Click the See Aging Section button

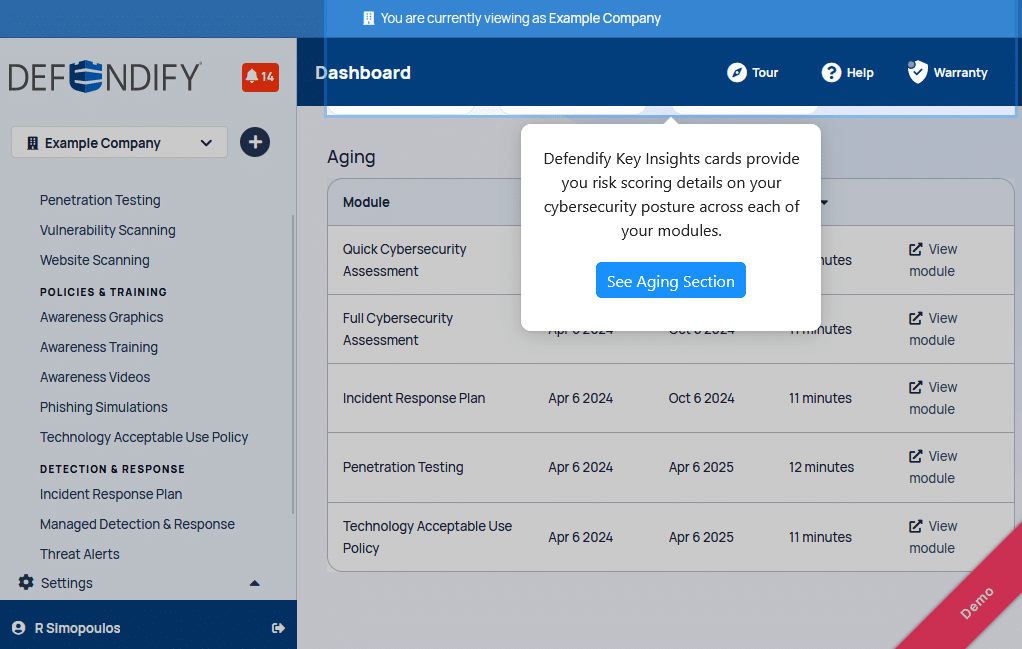coord(671,280)
